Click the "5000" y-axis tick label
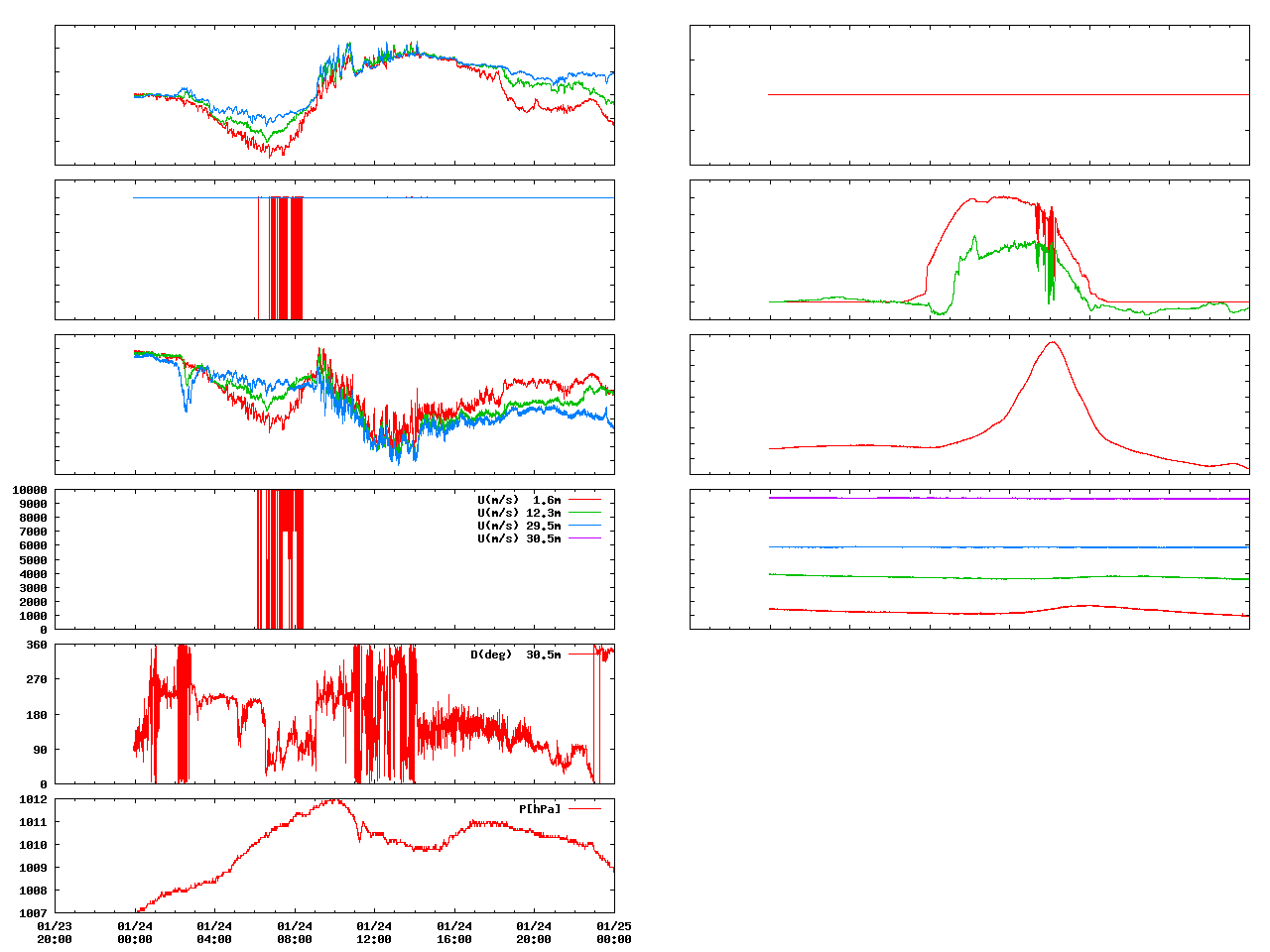The image size is (1270, 952). (x=33, y=559)
